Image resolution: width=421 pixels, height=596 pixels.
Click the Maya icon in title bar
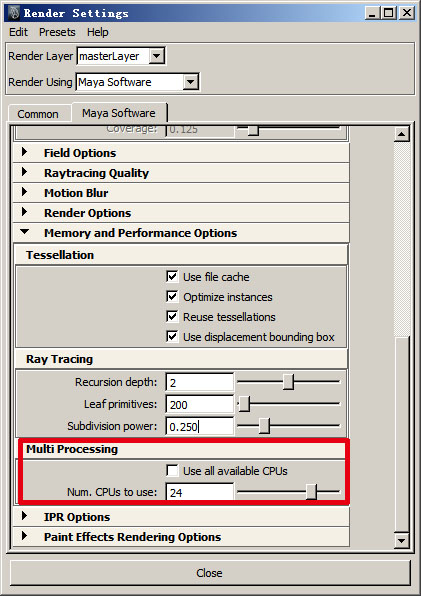15,13
